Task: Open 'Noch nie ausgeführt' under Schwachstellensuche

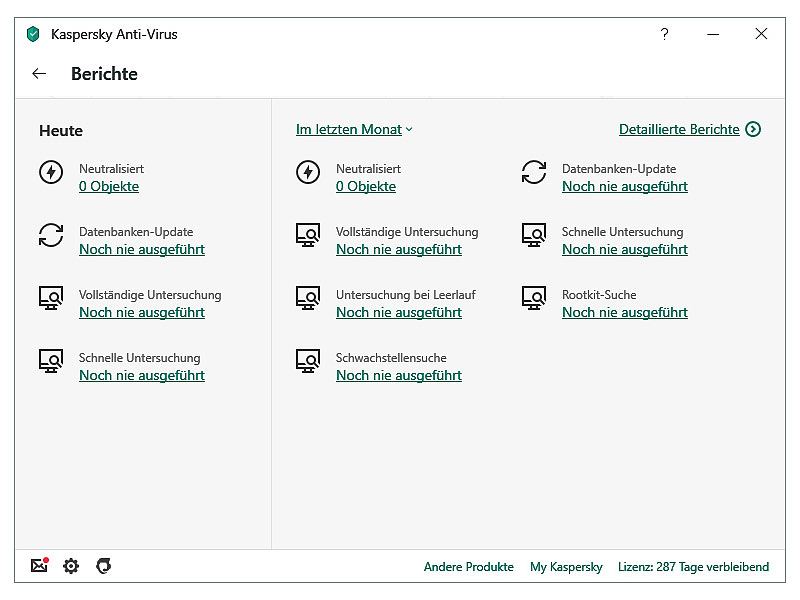Action: point(399,376)
